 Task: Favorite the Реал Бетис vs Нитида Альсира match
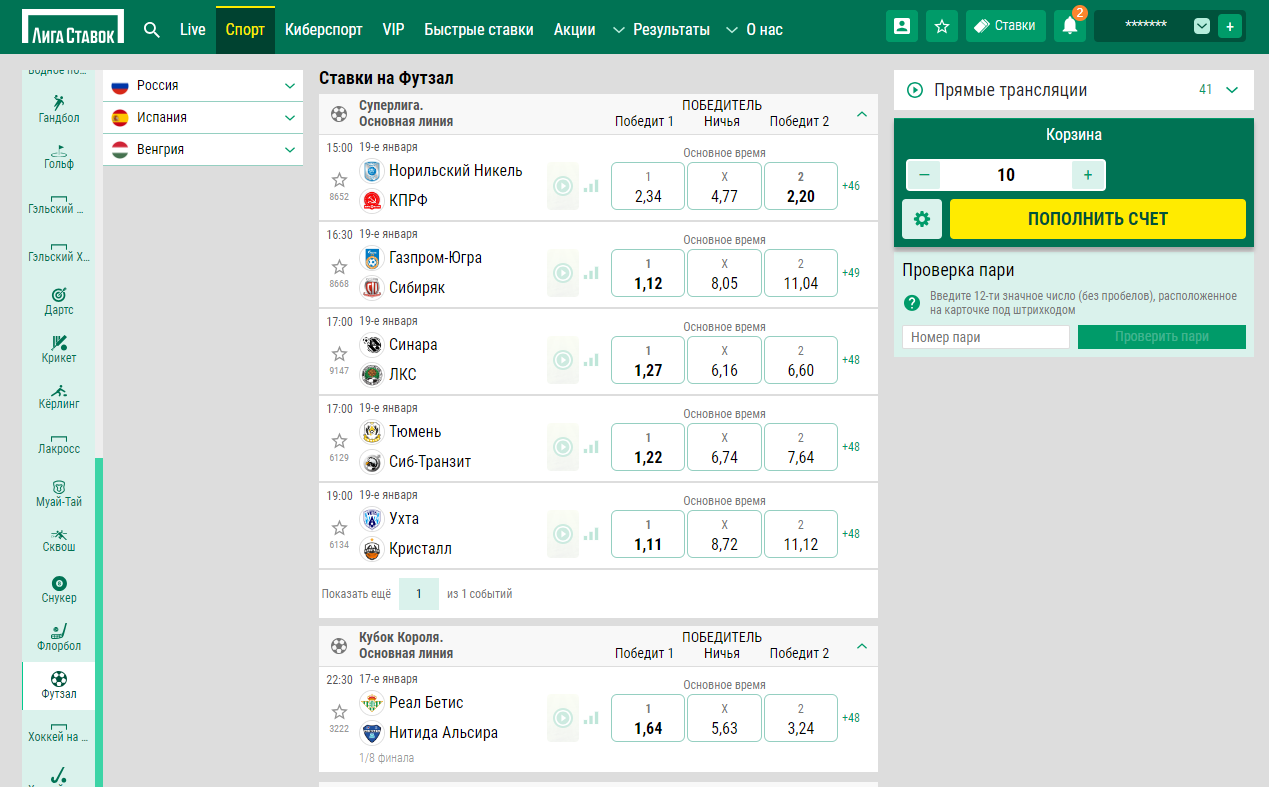coord(339,712)
